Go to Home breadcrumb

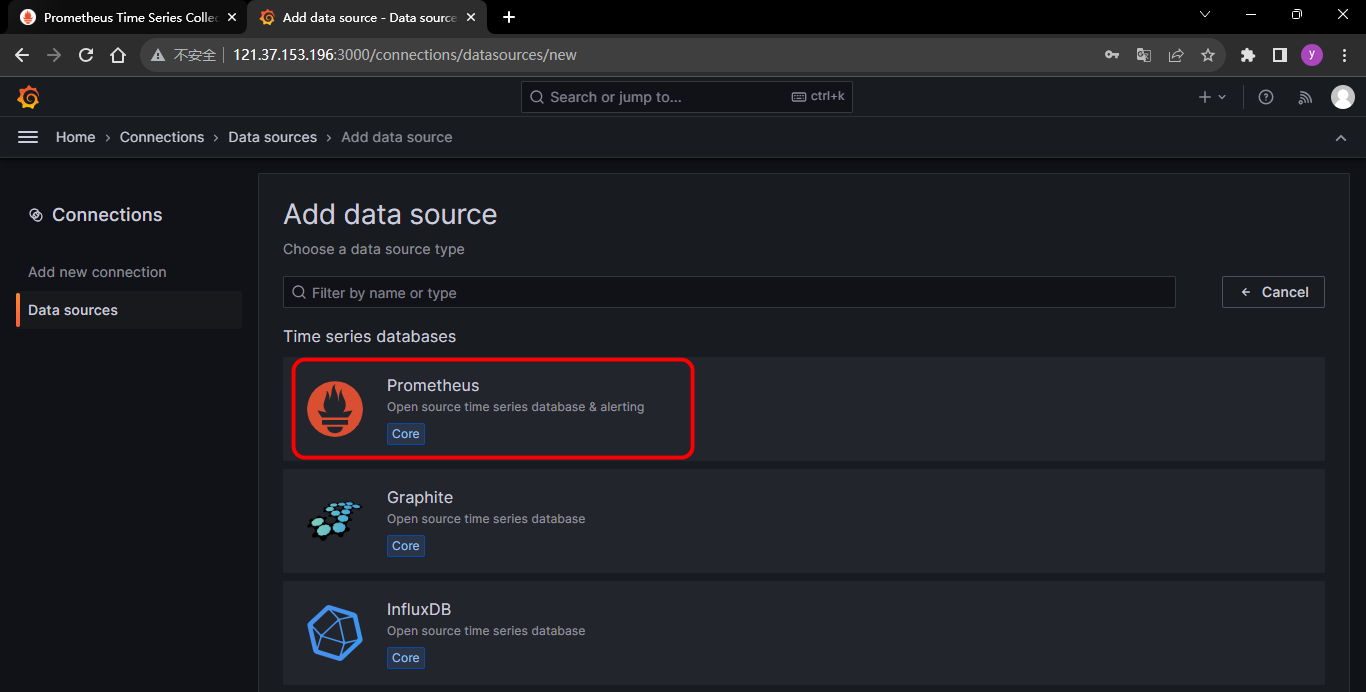[x=75, y=137]
